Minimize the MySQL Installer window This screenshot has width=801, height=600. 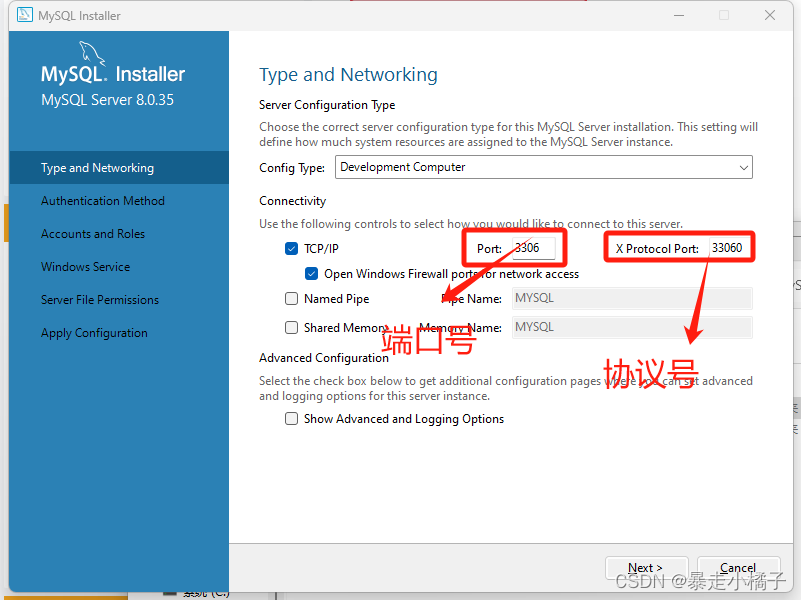[679, 15]
